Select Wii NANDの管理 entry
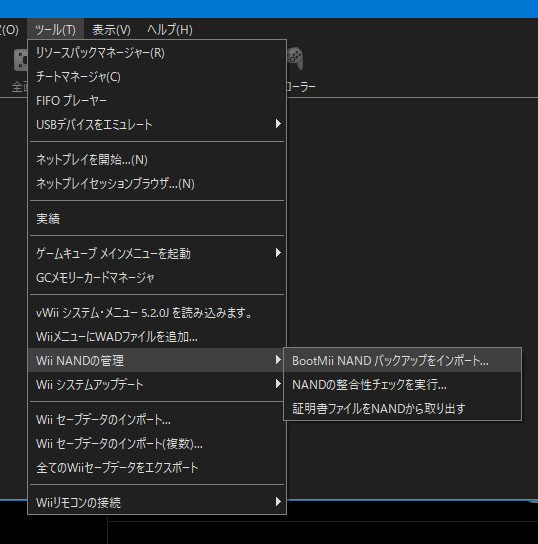Image resolution: width=538 pixels, height=544 pixels. (157, 360)
